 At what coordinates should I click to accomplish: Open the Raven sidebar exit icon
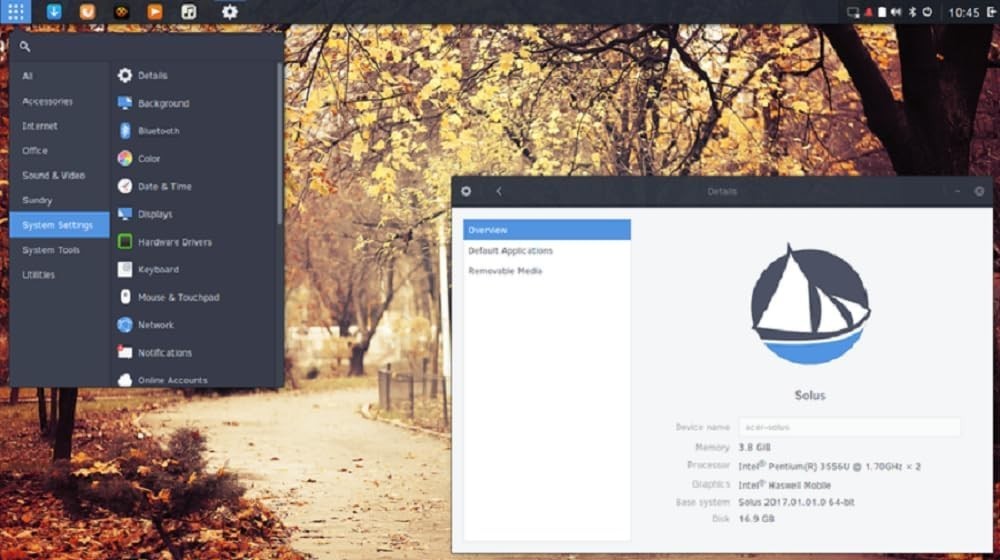pos(992,12)
